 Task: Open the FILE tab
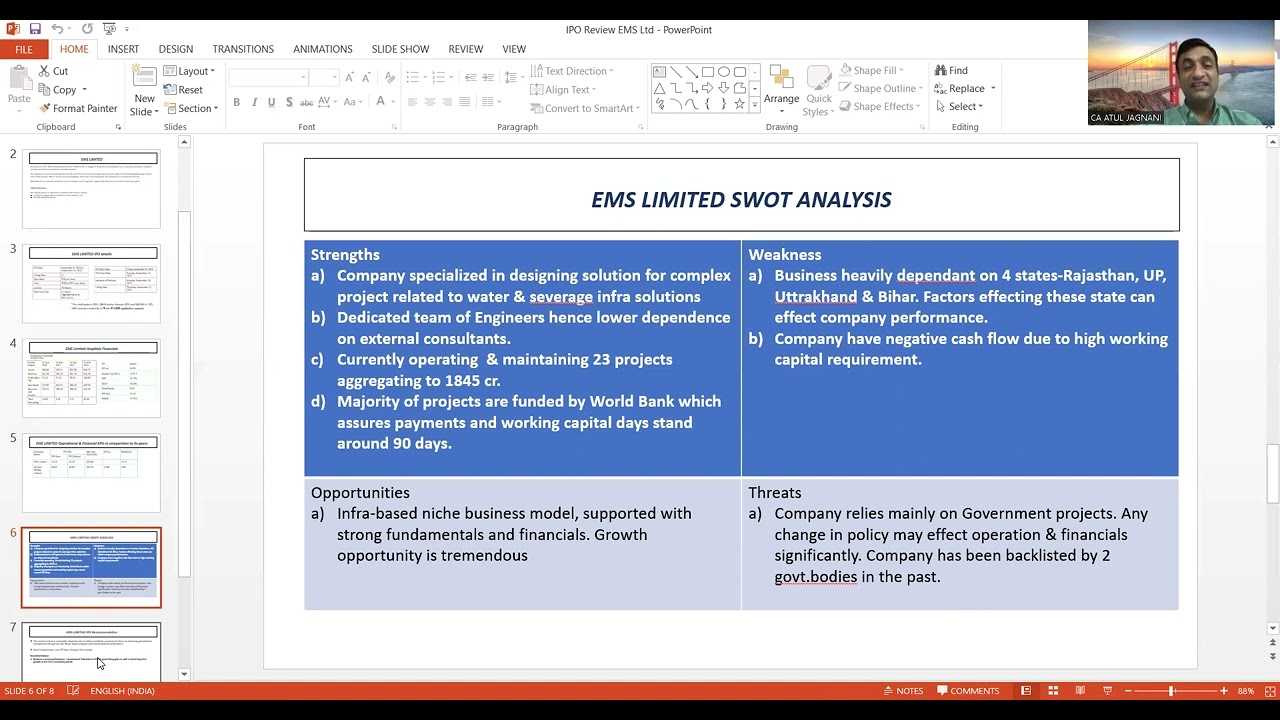[x=24, y=49]
